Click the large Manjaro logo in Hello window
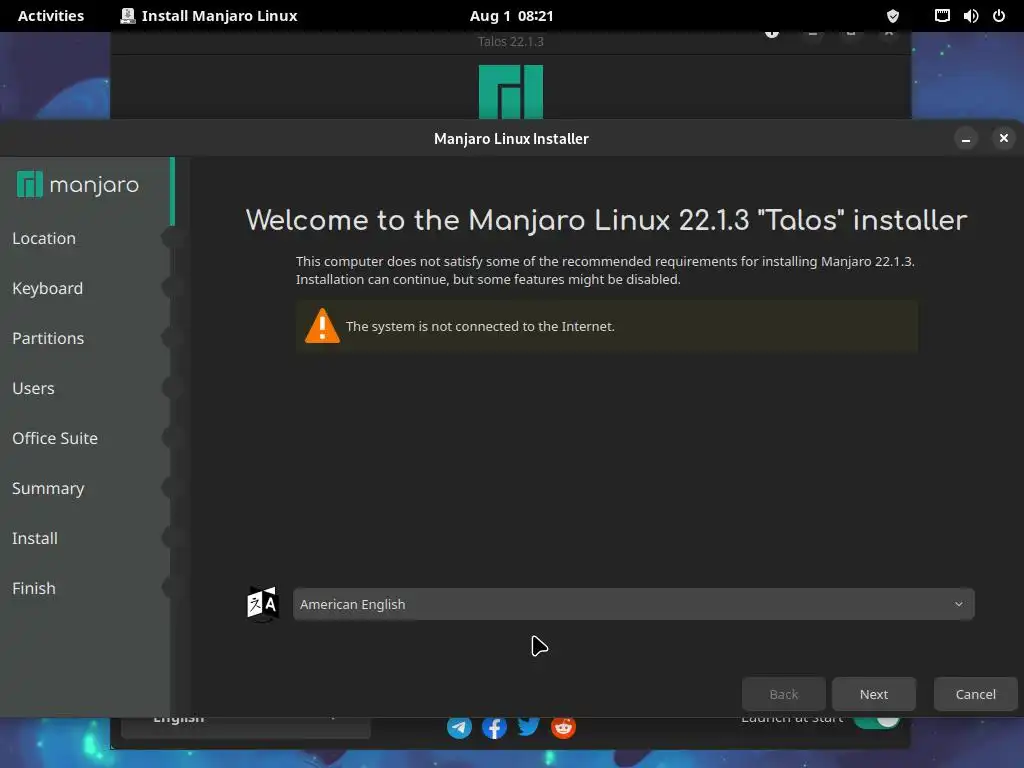 pos(511,91)
